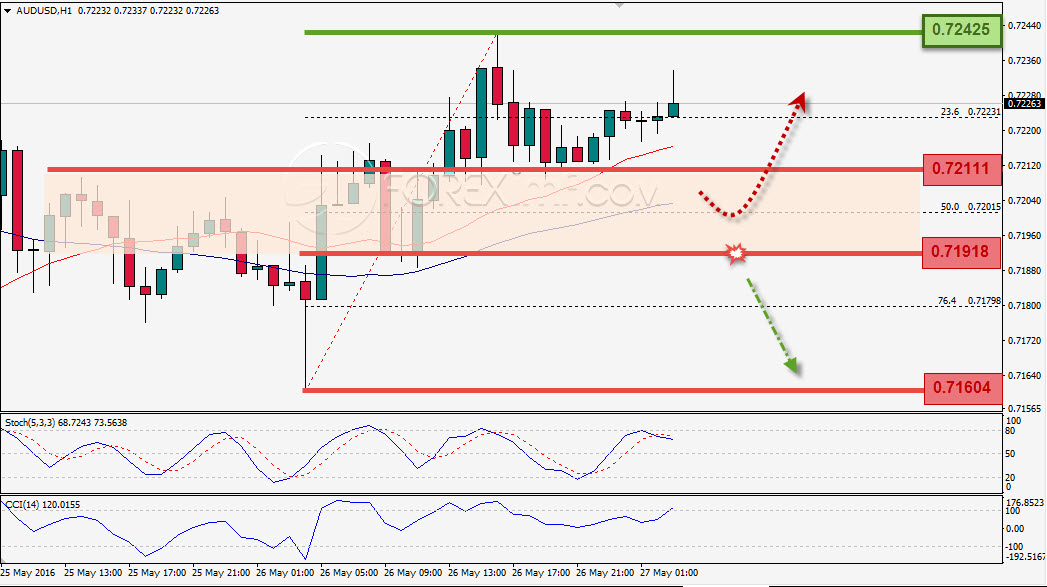Open the chart menu triangle beside AUDUSD,H1

point(7,11)
